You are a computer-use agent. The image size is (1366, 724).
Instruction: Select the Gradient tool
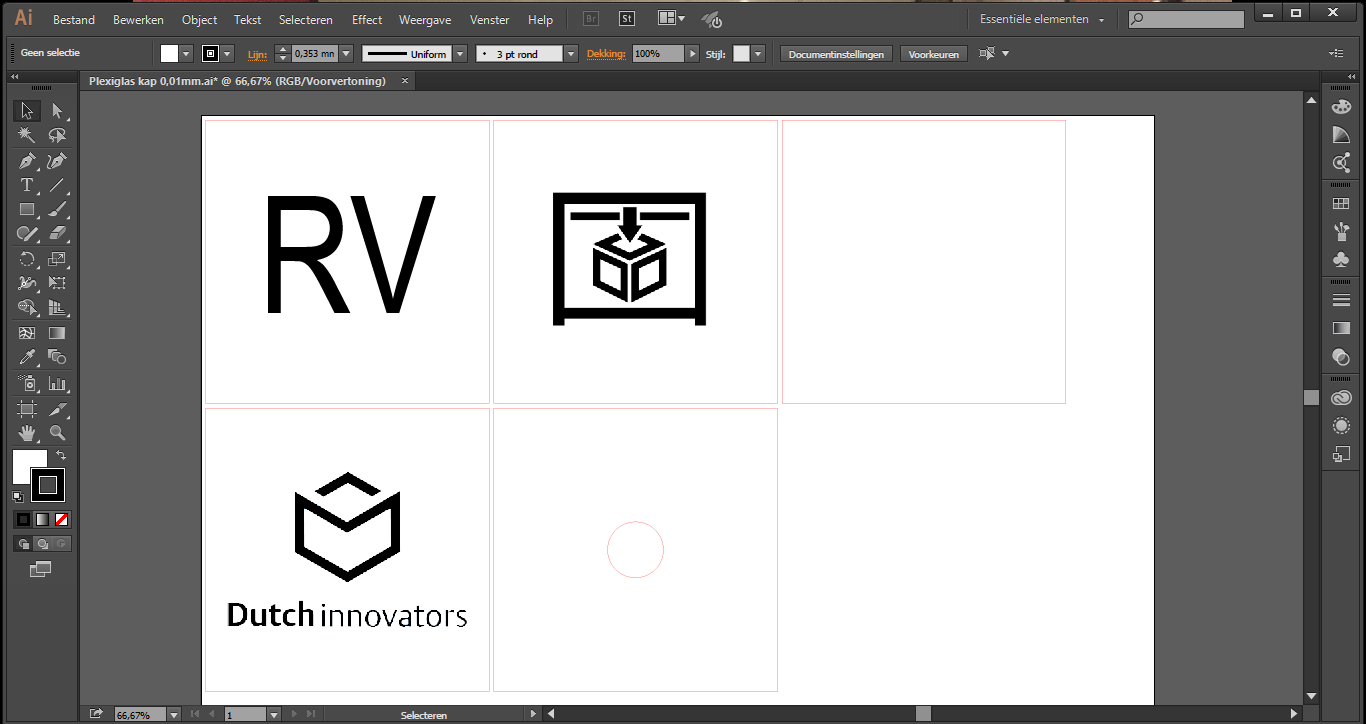coord(57,333)
